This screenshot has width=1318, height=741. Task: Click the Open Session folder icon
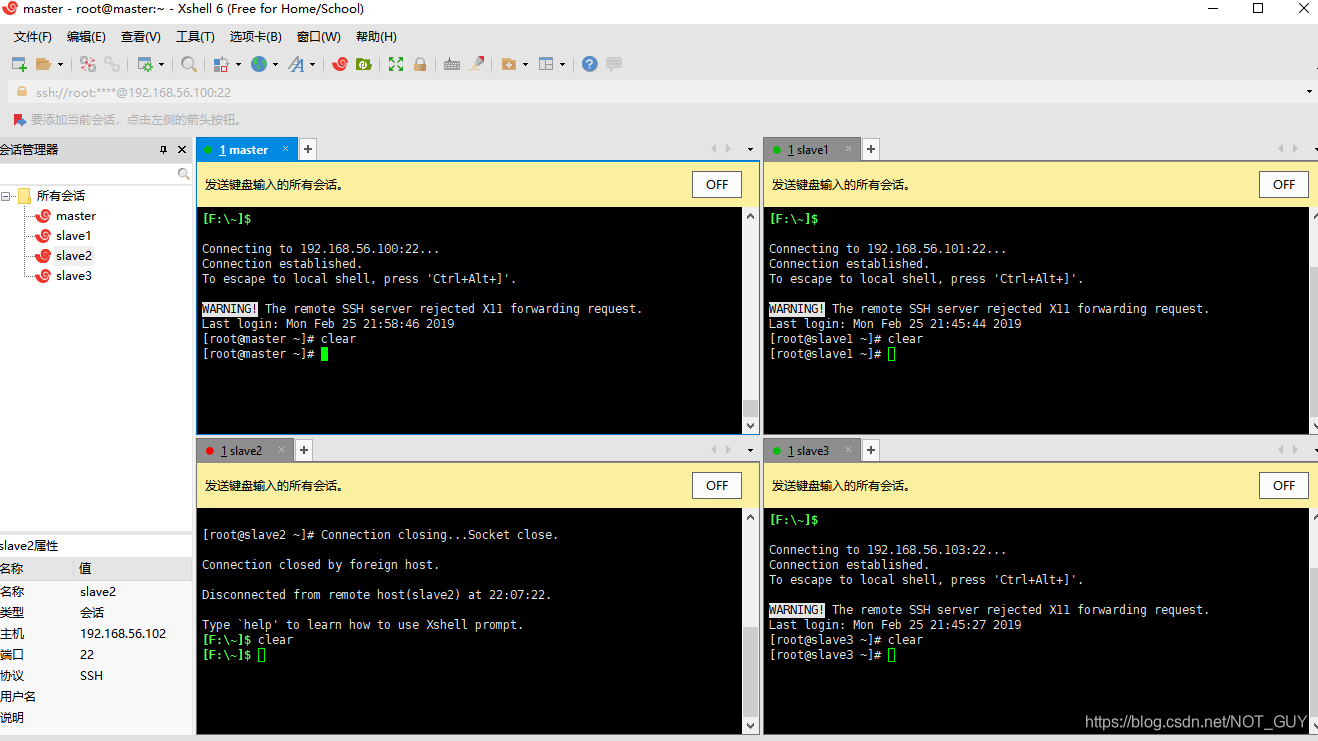[x=43, y=64]
